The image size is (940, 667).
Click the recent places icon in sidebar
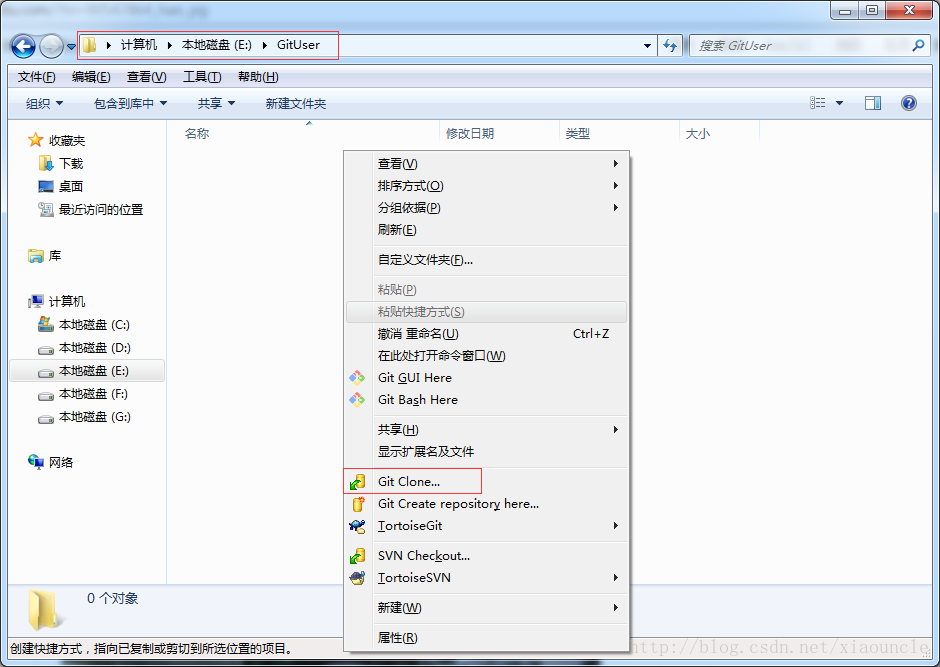click(46, 209)
